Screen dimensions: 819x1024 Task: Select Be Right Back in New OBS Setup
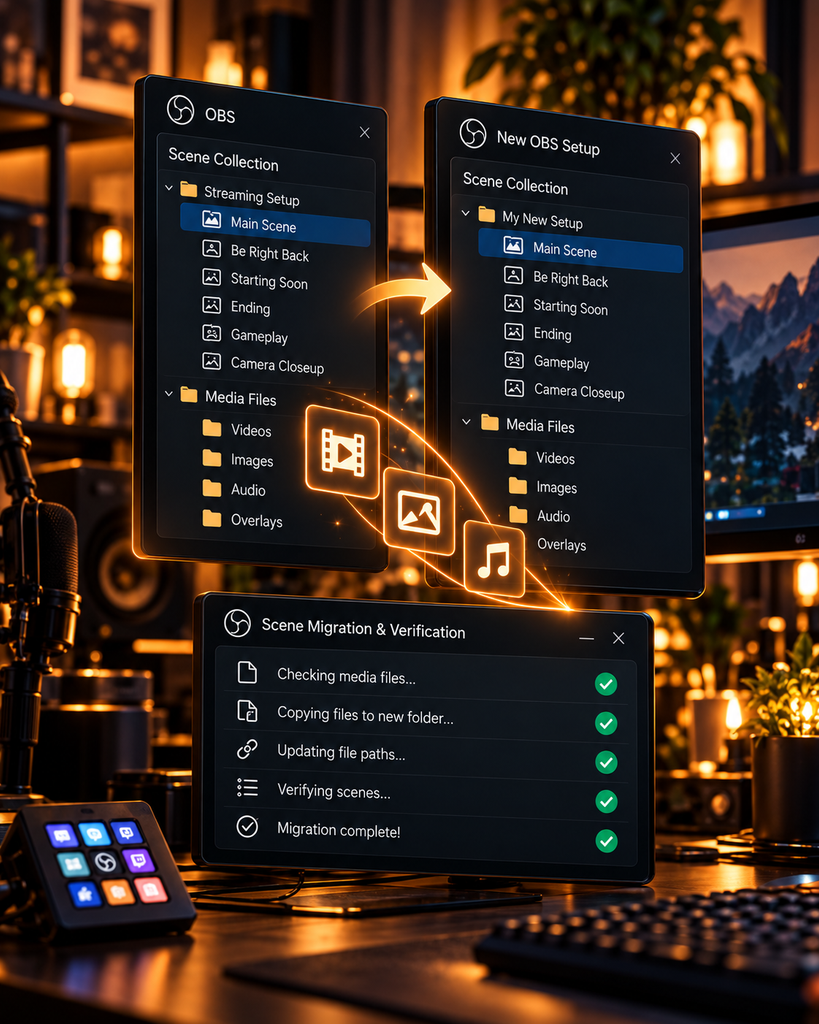(x=570, y=280)
